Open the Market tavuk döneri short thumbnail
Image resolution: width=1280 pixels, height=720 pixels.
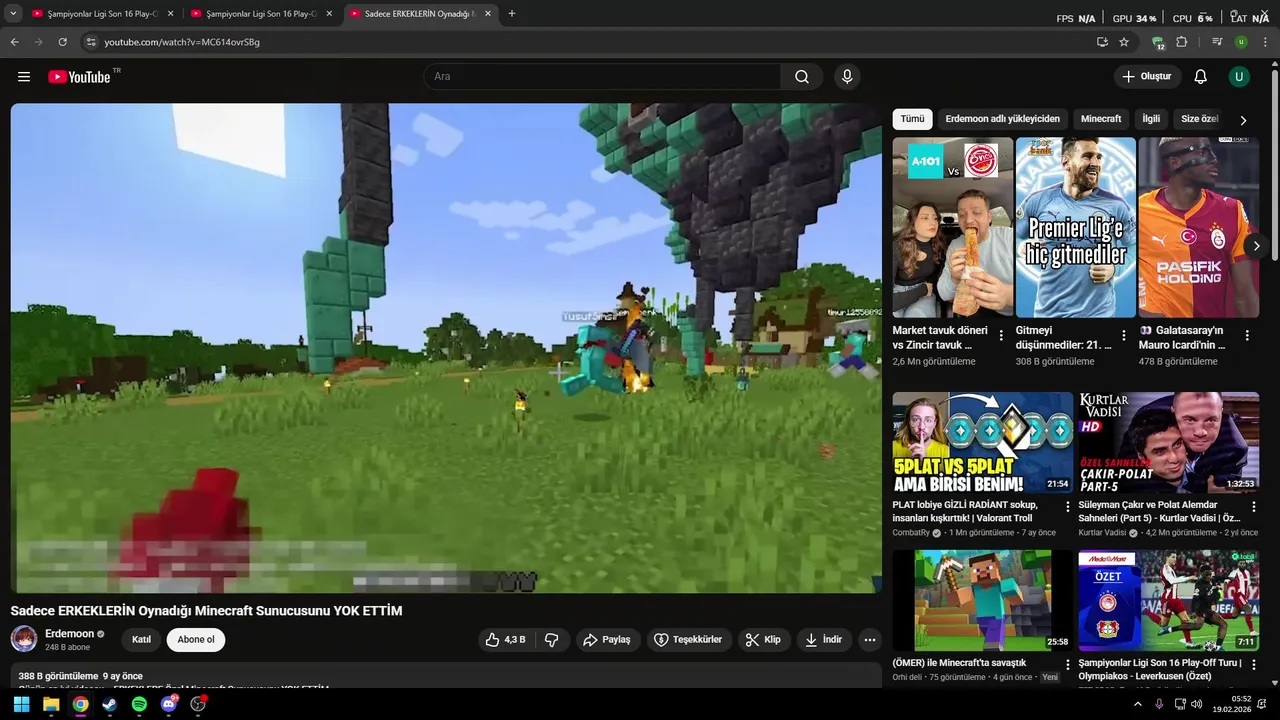953,228
